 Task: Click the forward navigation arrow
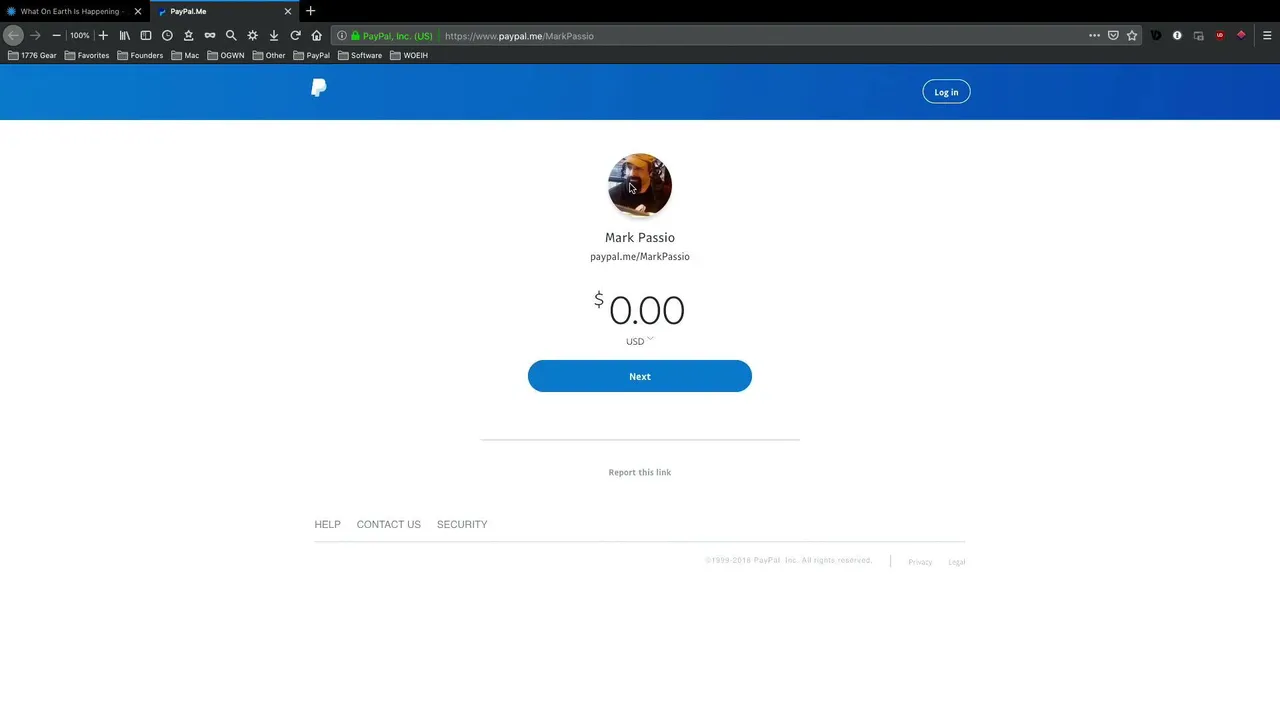[35, 35]
